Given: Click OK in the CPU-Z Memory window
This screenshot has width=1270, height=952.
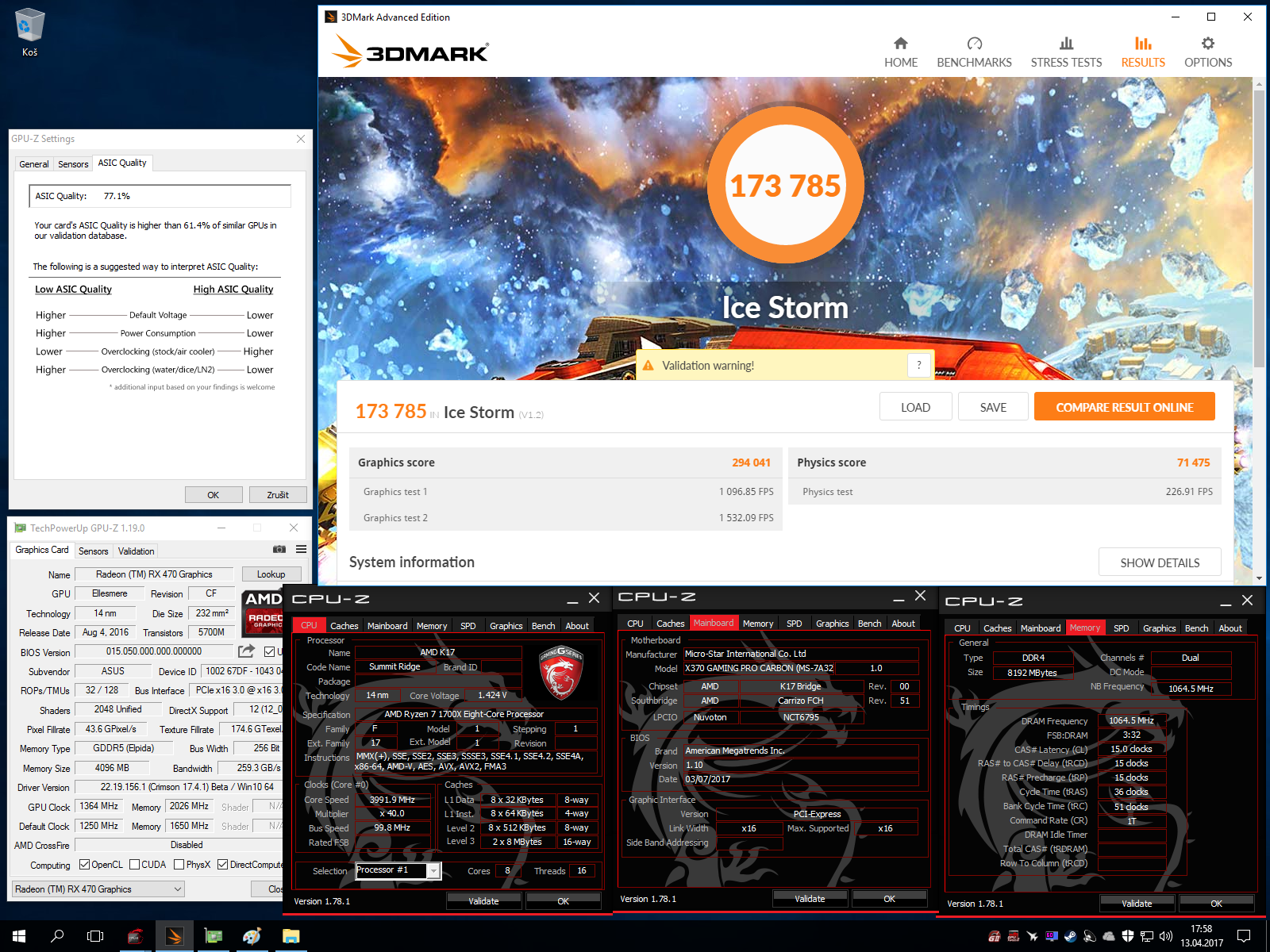Looking at the screenshot, I should [x=1216, y=904].
